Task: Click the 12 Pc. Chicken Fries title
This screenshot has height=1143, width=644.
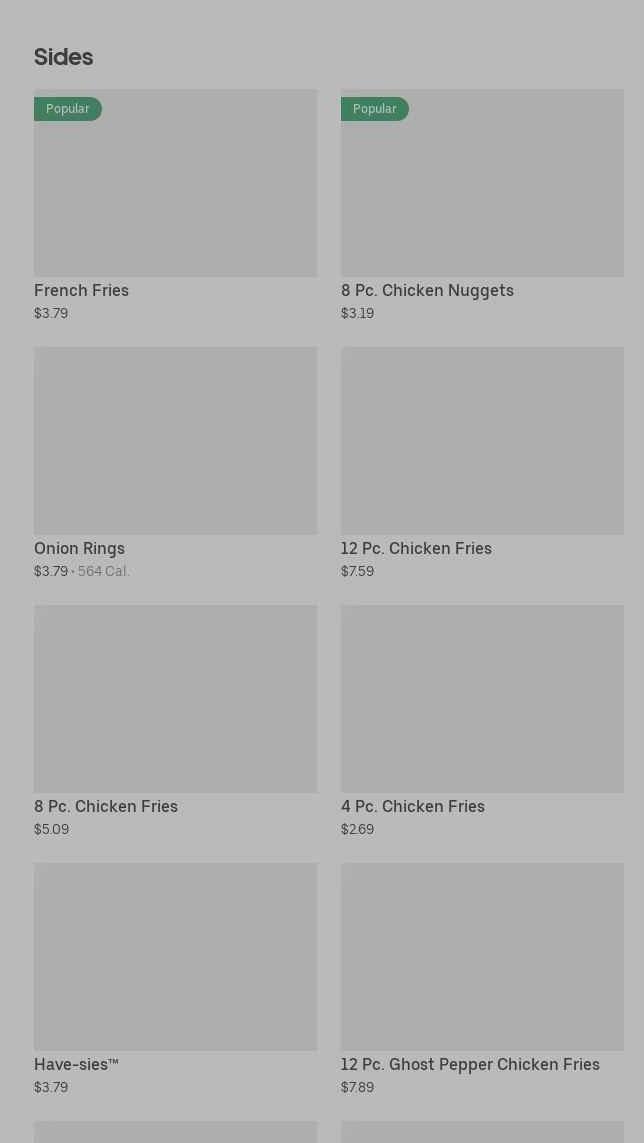Action: pyautogui.click(x=416, y=548)
